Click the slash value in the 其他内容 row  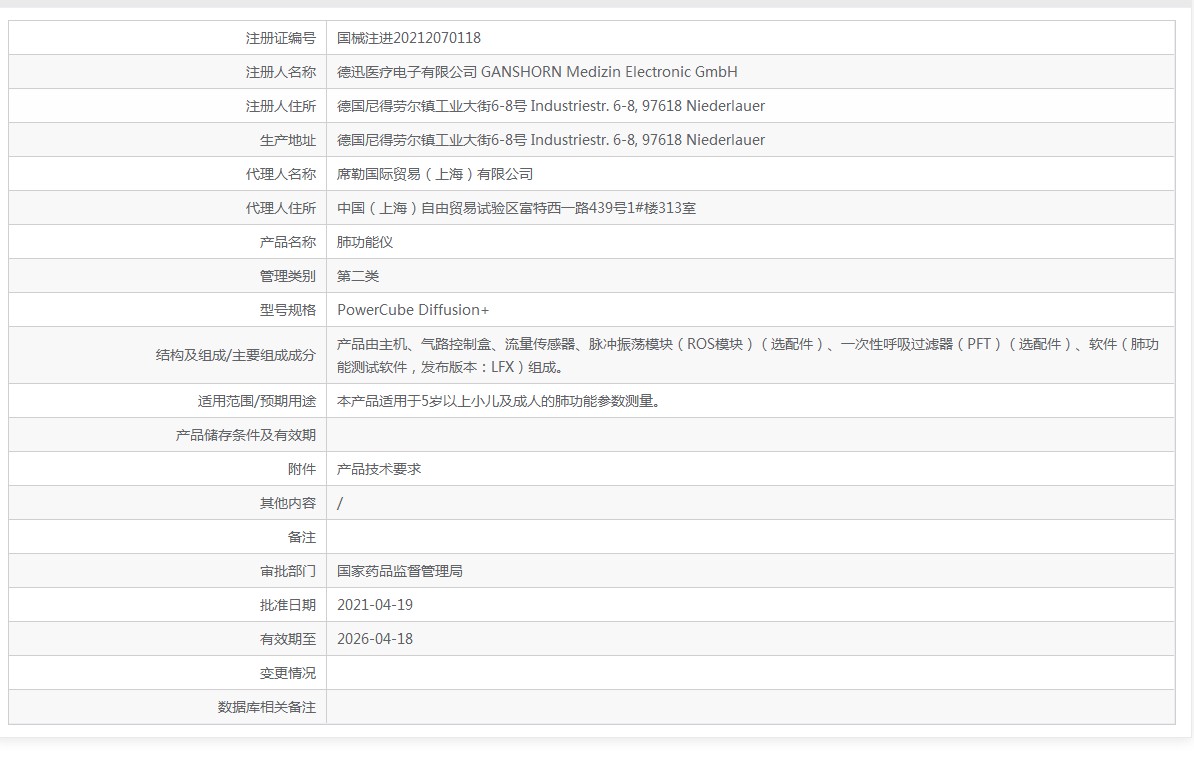coord(340,503)
